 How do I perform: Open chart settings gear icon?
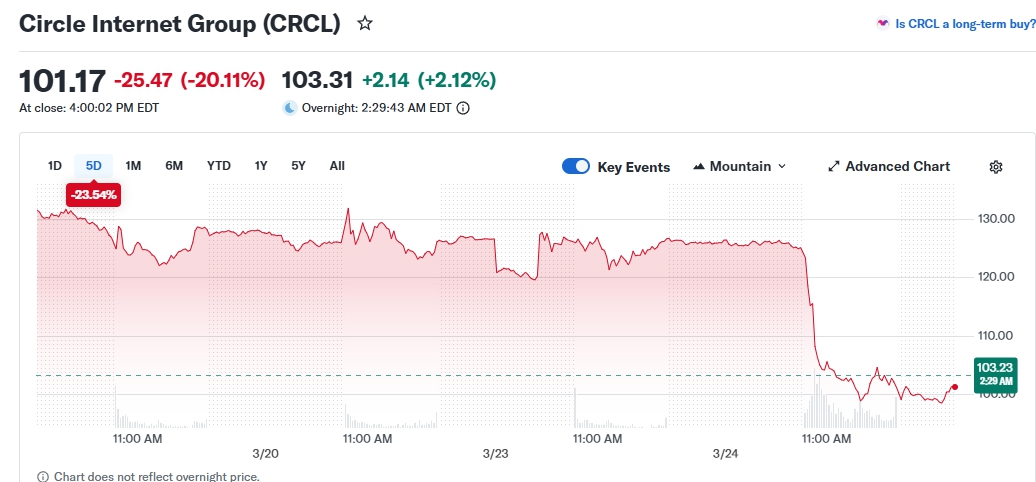click(x=995, y=167)
